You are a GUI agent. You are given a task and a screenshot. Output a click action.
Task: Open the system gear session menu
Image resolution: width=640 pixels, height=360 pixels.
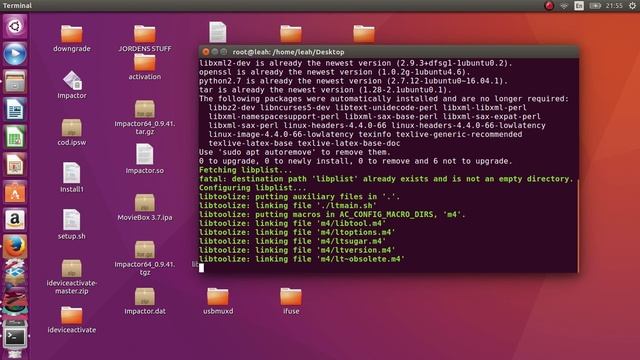[x=632, y=6]
